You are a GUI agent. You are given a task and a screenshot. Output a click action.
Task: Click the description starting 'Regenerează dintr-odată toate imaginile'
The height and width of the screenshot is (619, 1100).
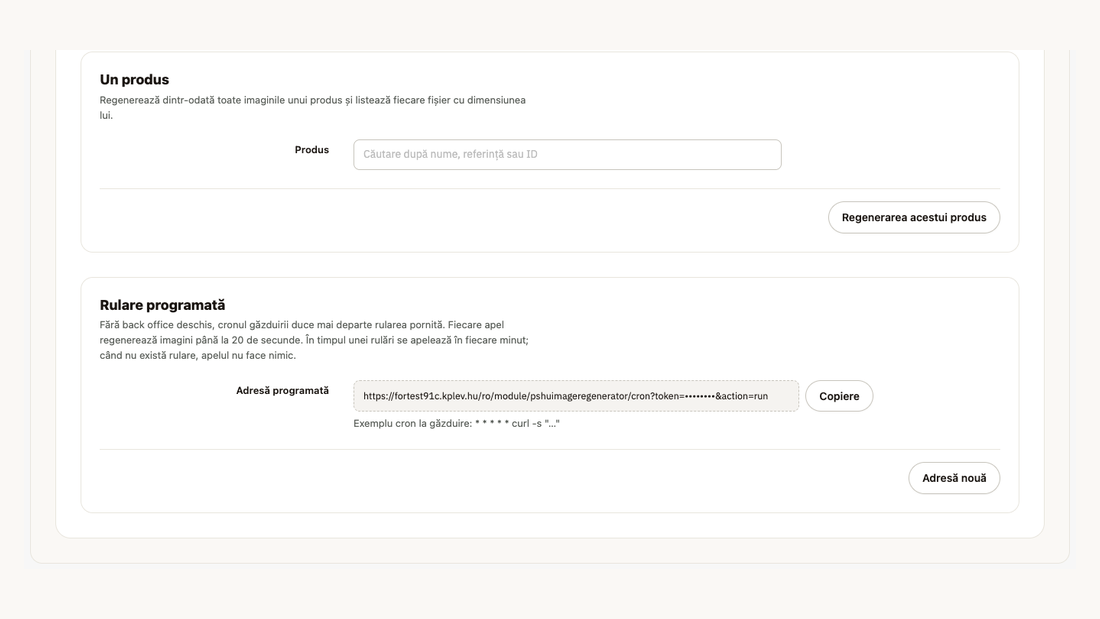pos(313,107)
